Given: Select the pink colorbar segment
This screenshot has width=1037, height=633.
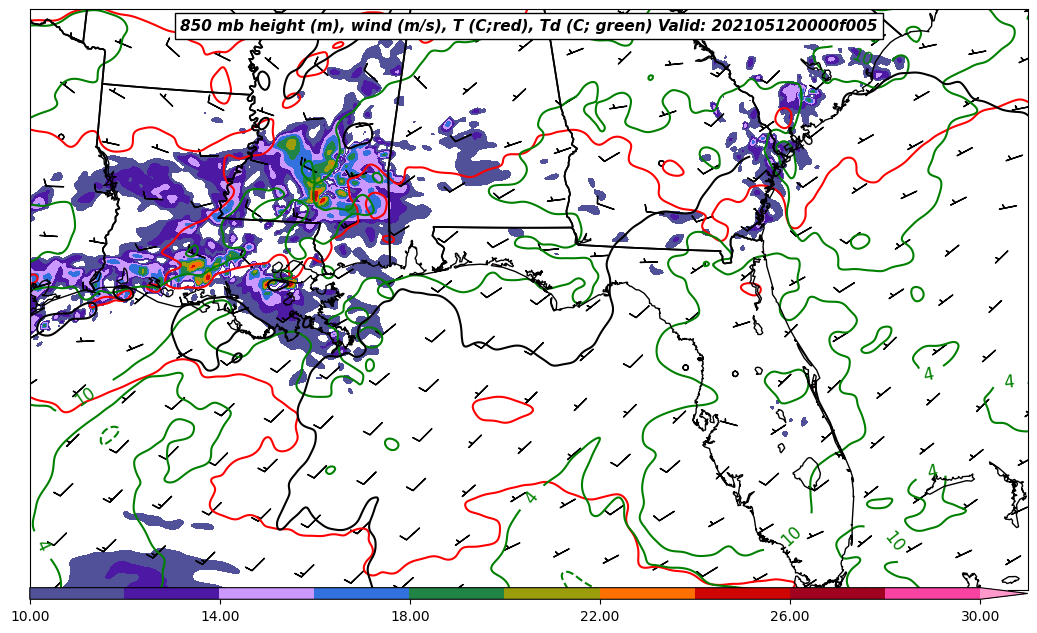Looking at the screenshot, I should tap(932, 593).
